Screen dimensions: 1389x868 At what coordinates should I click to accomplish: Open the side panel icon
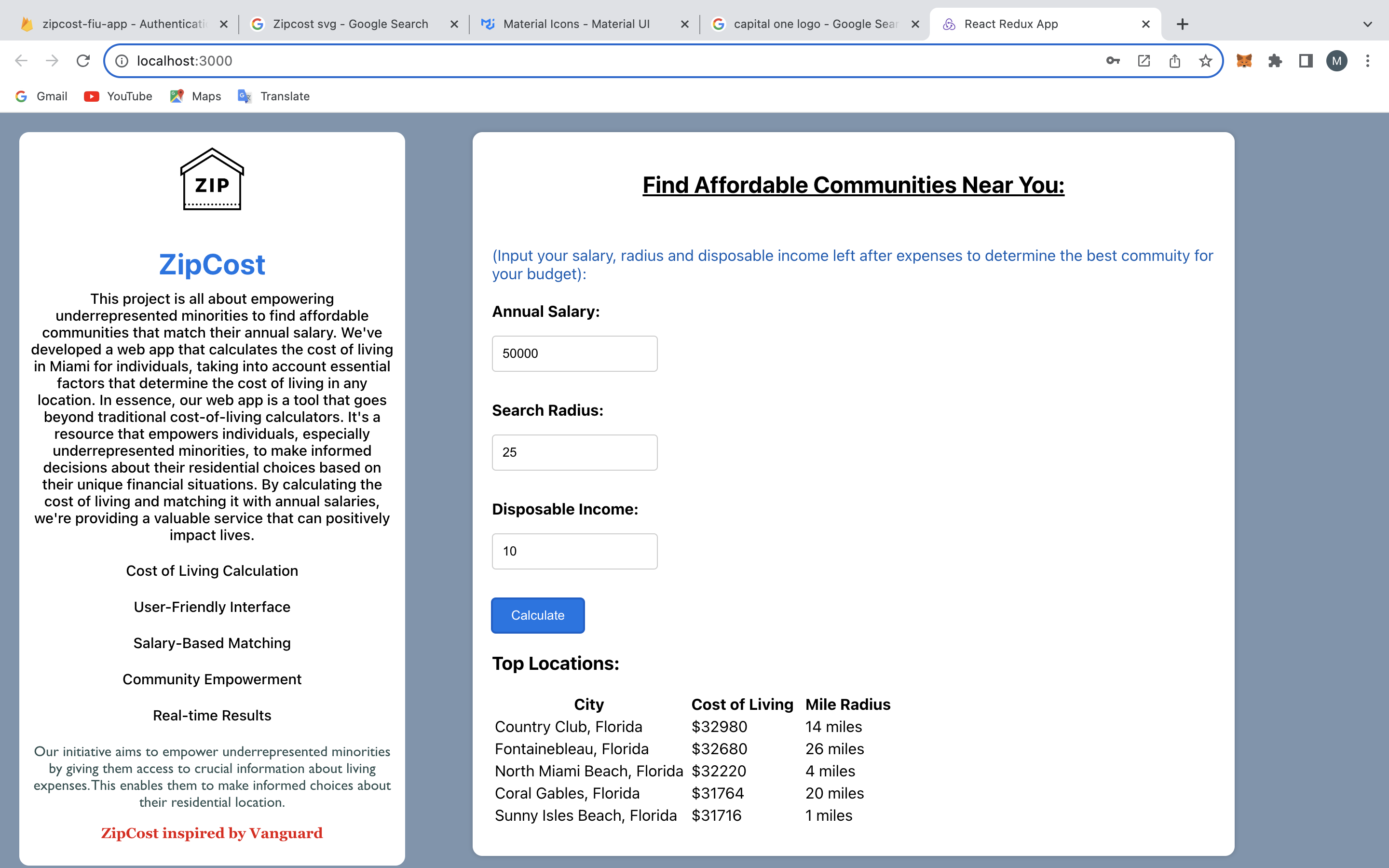click(1306, 61)
